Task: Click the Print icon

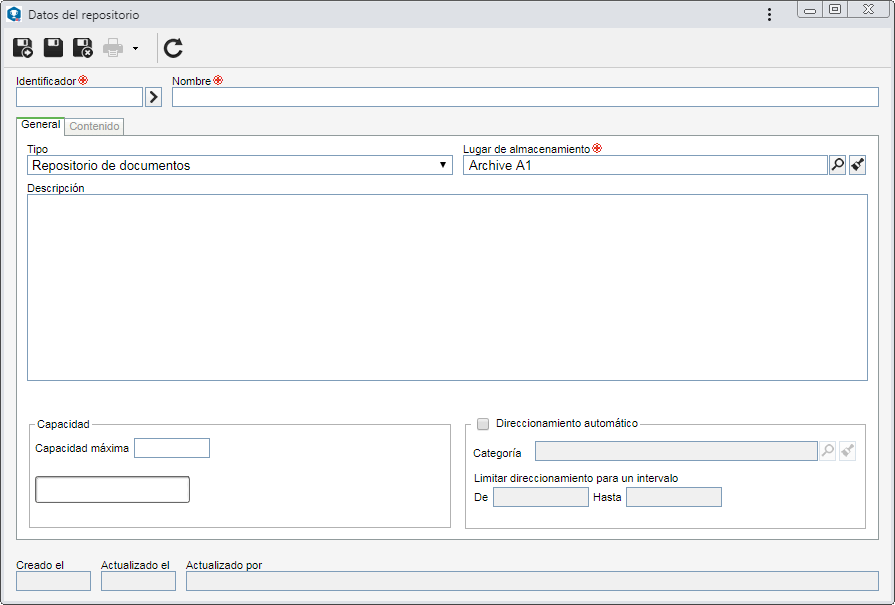Action: click(113, 48)
